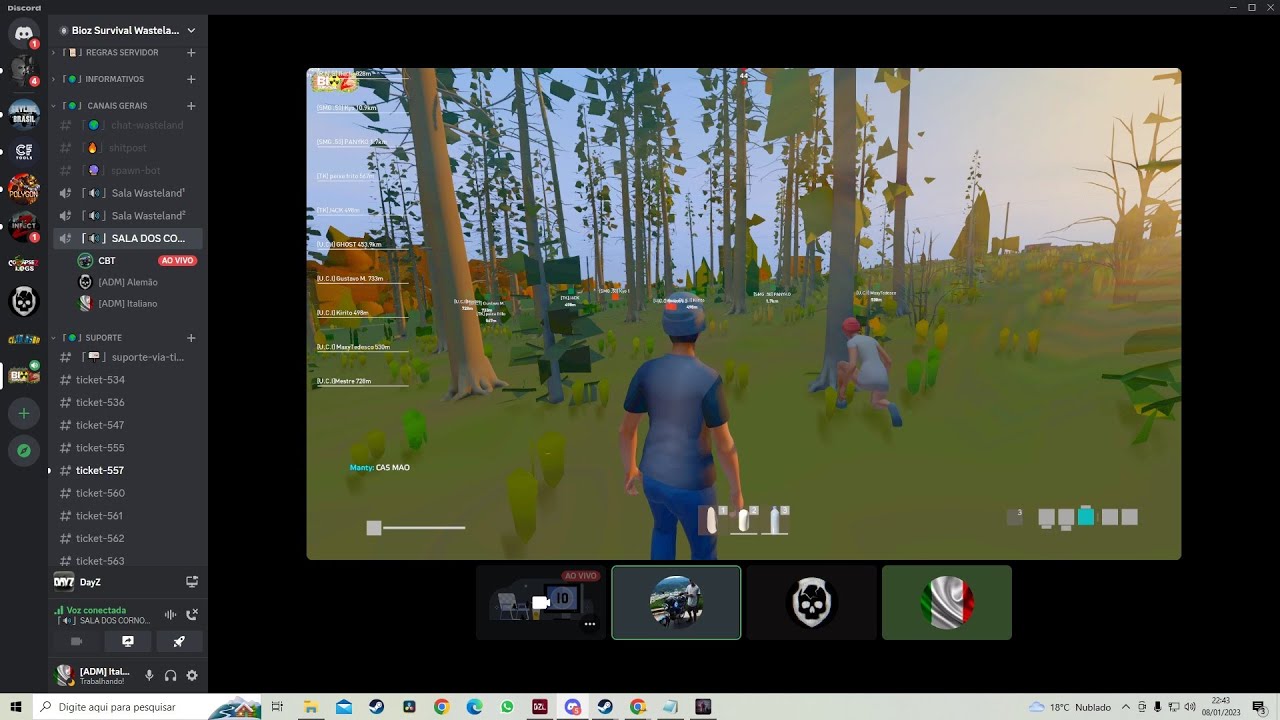Open the Collapse Z Logs server
Image resolution: width=1280 pixels, height=720 pixels.
coord(24,263)
